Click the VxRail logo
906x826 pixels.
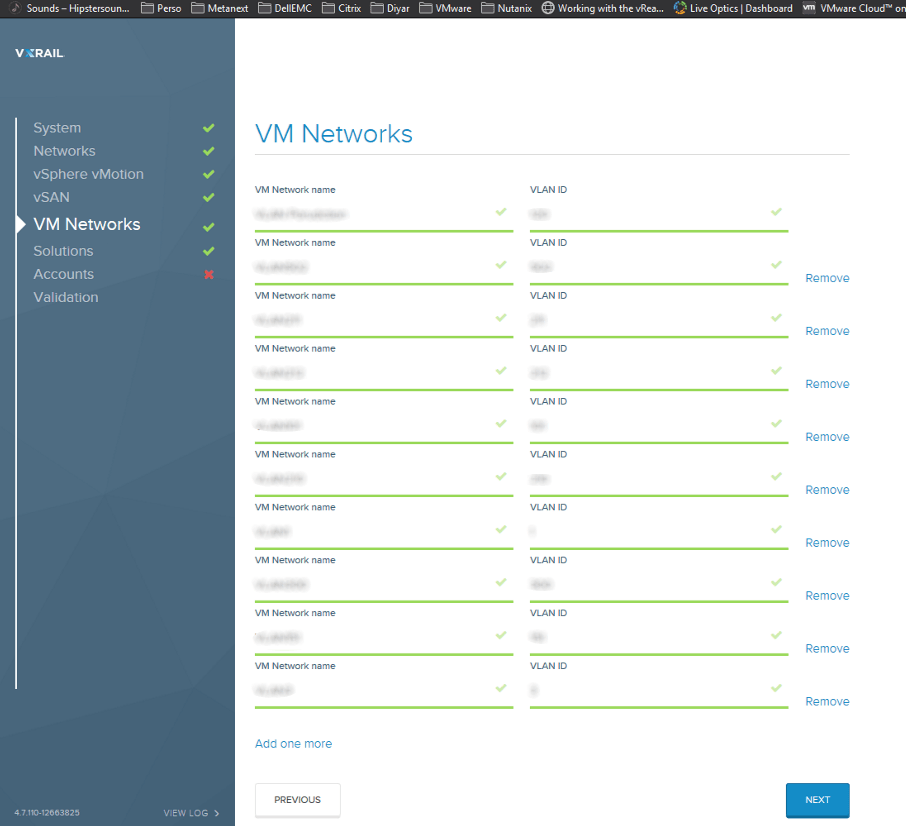pos(39,53)
